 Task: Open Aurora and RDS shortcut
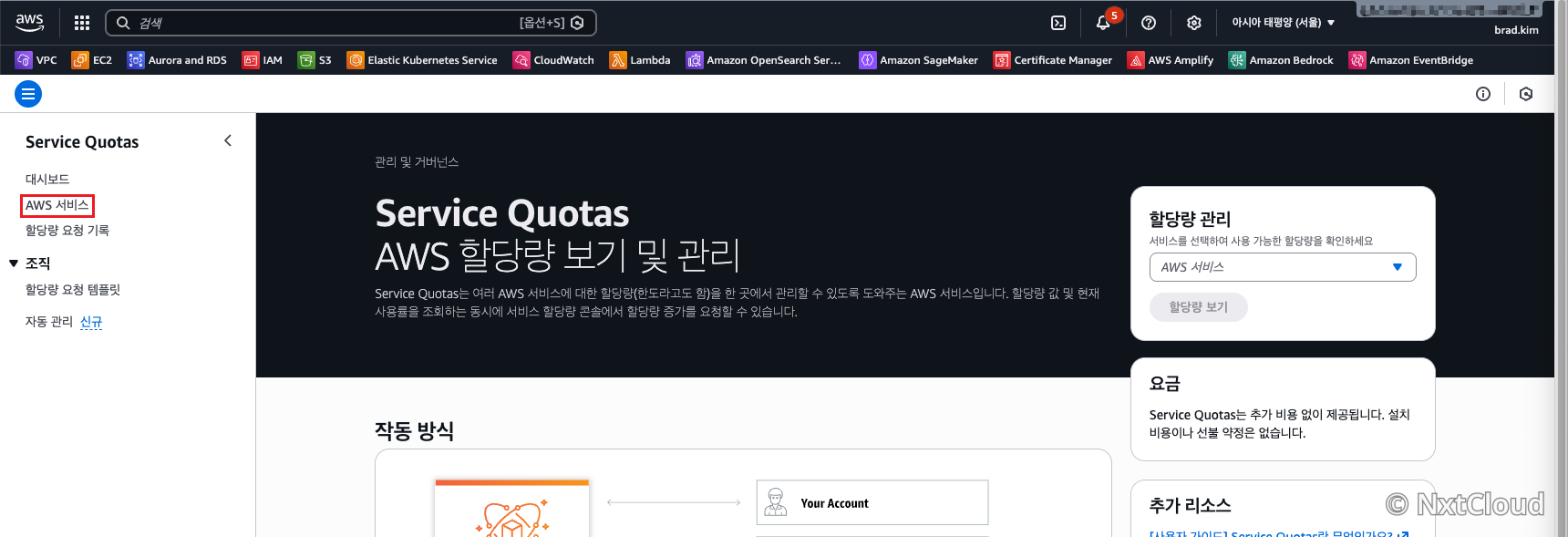(x=177, y=60)
